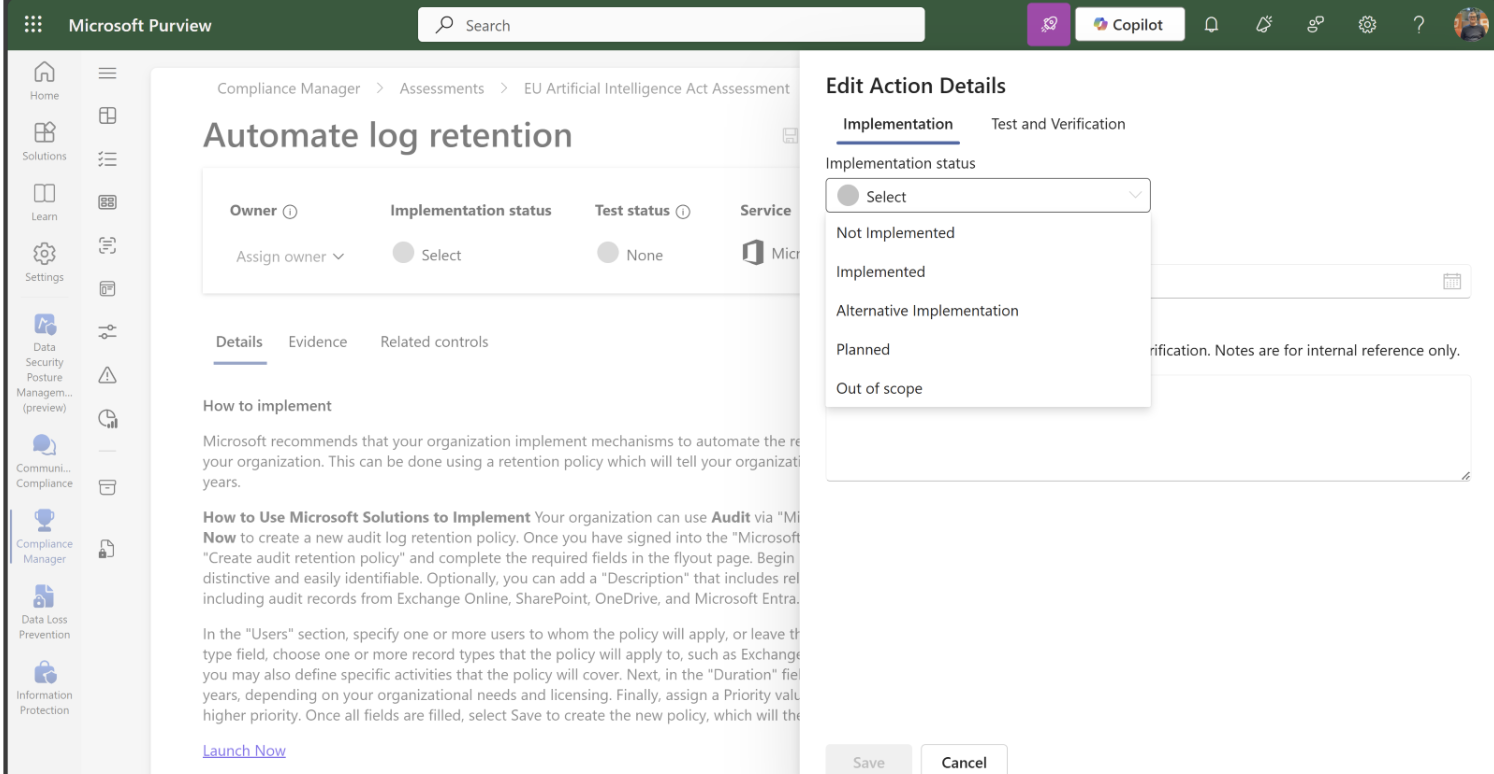Image resolution: width=1494 pixels, height=774 pixels.
Task: Choose Out of scope option
Action: pos(988,389)
